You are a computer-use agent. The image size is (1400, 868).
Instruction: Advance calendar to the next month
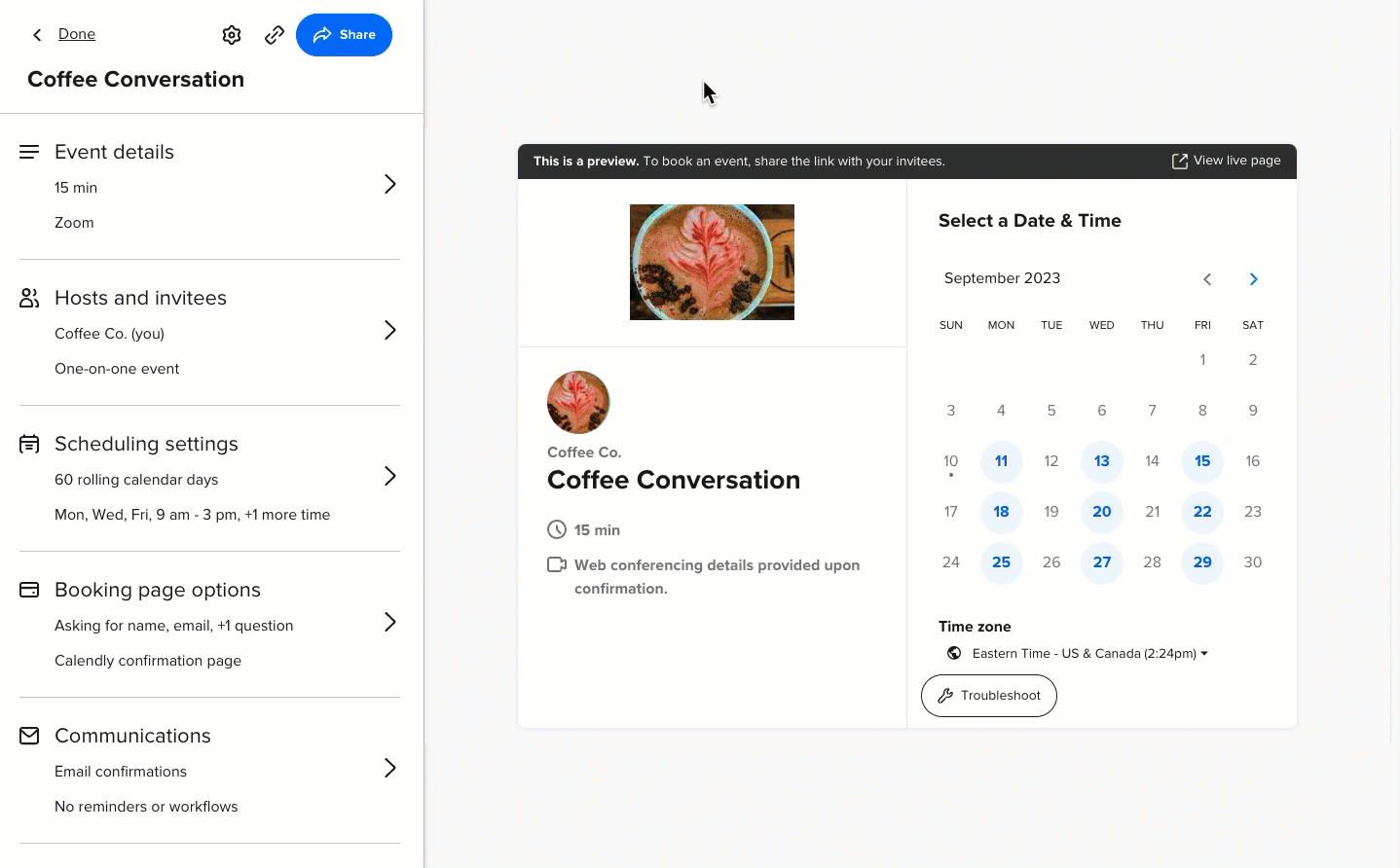pyautogui.click(x=1253, y=279)
